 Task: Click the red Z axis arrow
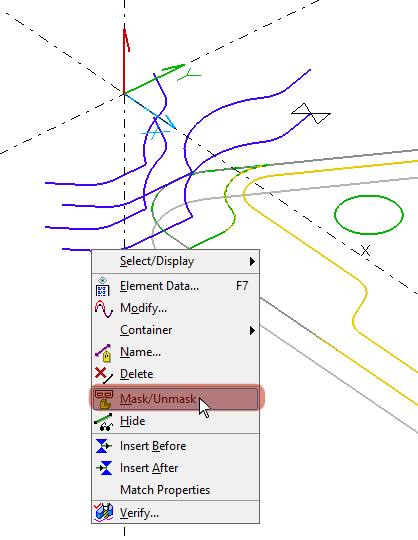coord(125,61)
